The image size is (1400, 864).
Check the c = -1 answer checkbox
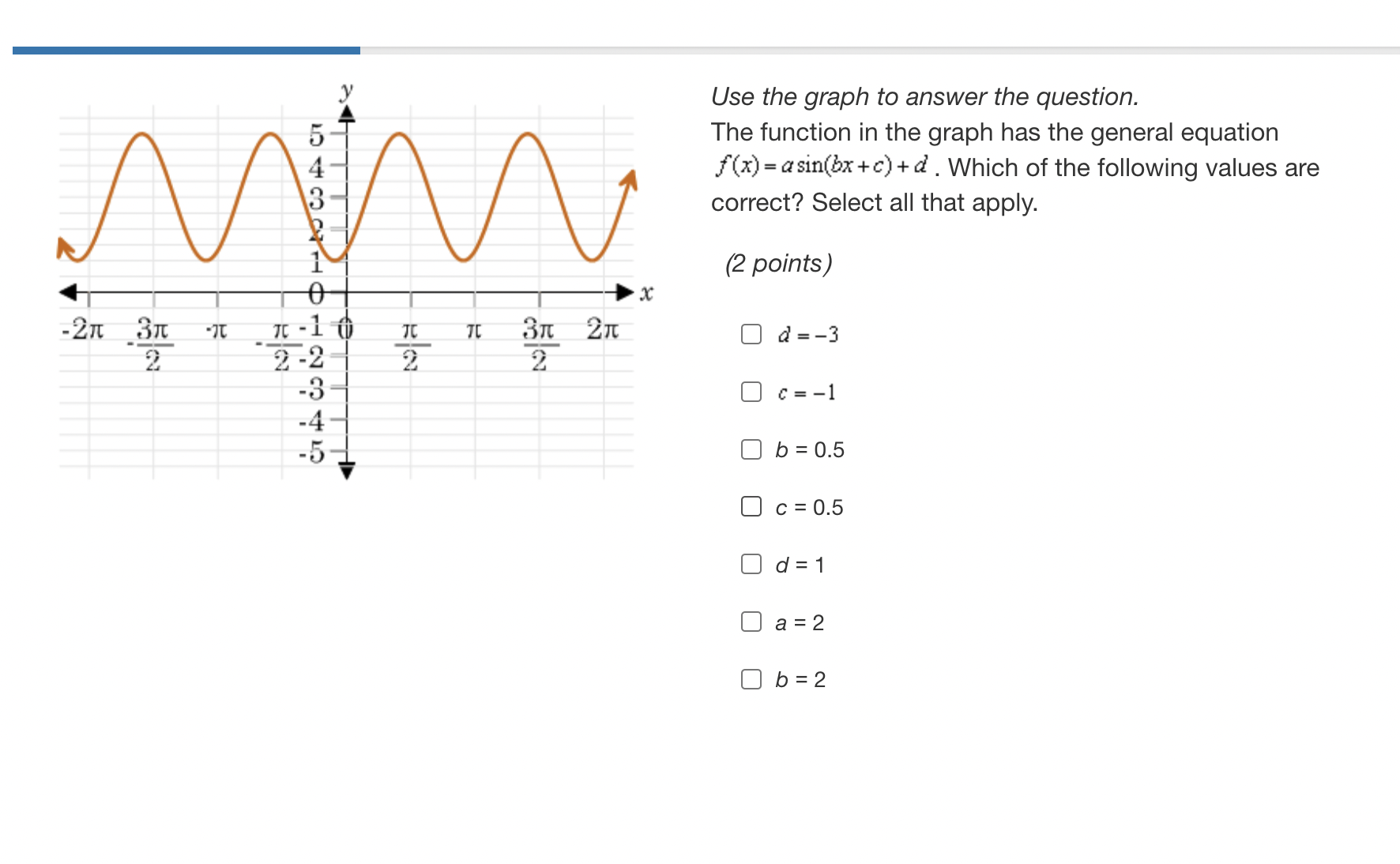(751, 392)
